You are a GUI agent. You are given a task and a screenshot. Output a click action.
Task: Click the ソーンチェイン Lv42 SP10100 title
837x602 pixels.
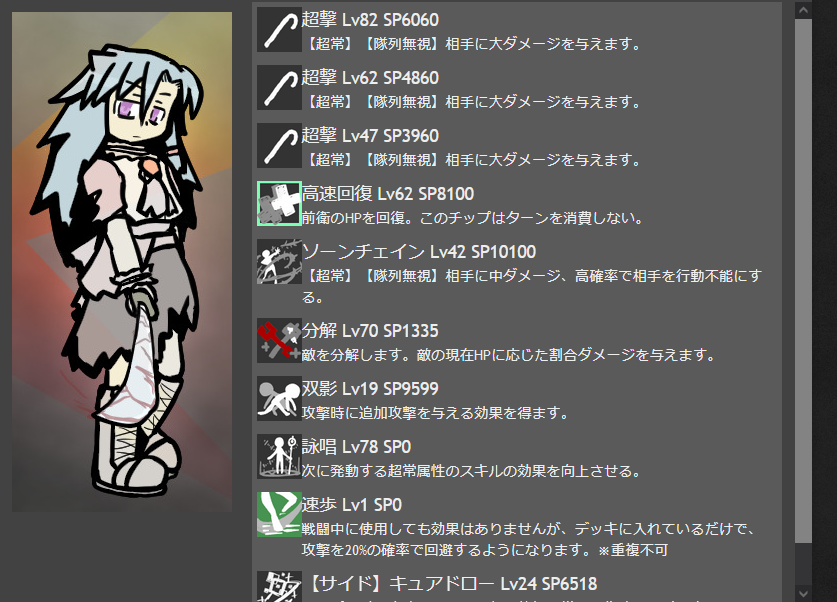pyautogui.click(x=419, y=252)
